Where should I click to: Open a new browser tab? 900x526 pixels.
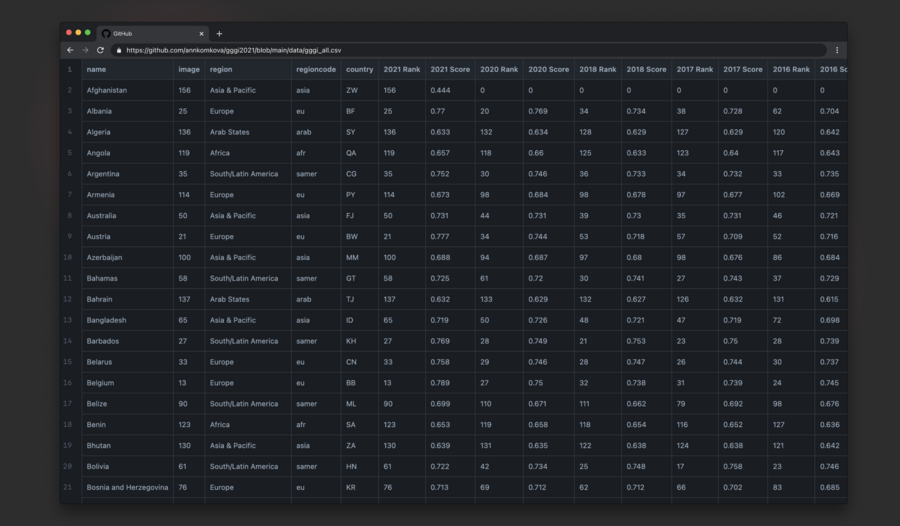coord(219,33)
